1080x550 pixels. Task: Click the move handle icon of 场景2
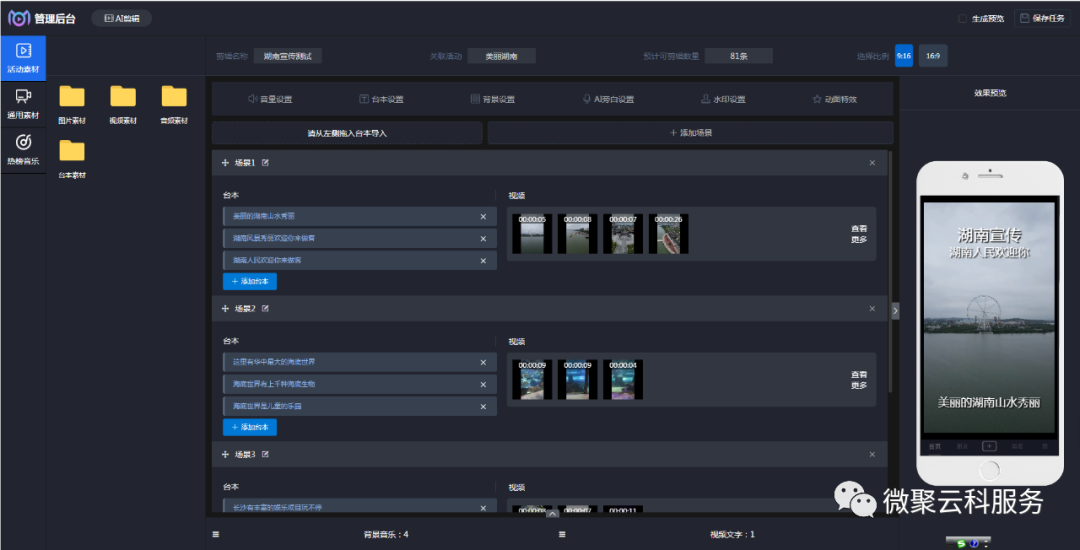click(225, 309)
